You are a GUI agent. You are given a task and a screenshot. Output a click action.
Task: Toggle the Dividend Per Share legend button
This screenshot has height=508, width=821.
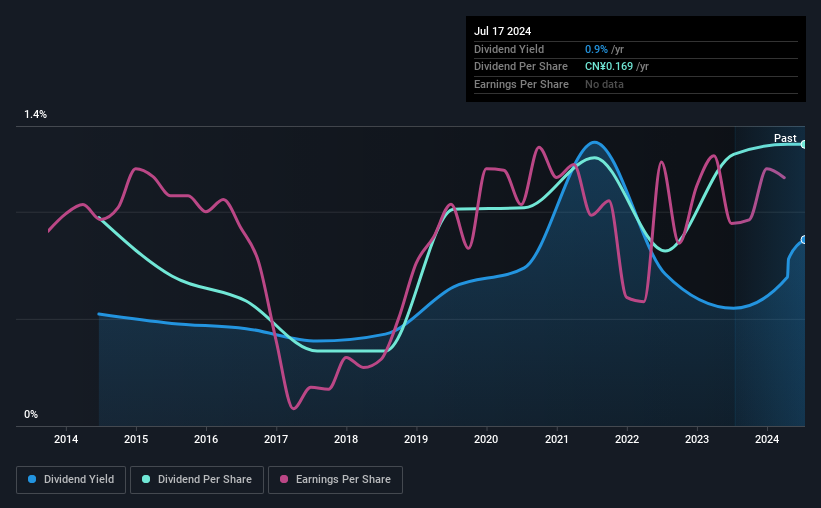click(197, 480)
